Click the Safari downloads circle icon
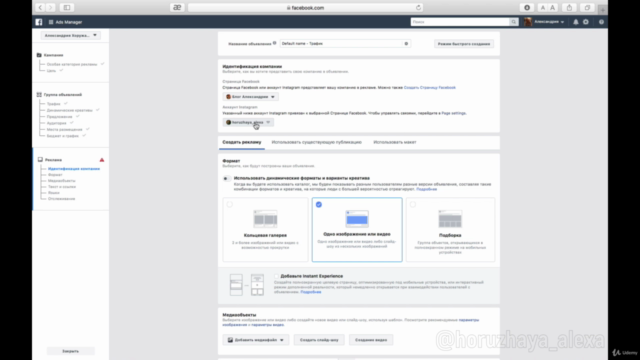Screen dimensions: 640x360 (x=527, y=7)
